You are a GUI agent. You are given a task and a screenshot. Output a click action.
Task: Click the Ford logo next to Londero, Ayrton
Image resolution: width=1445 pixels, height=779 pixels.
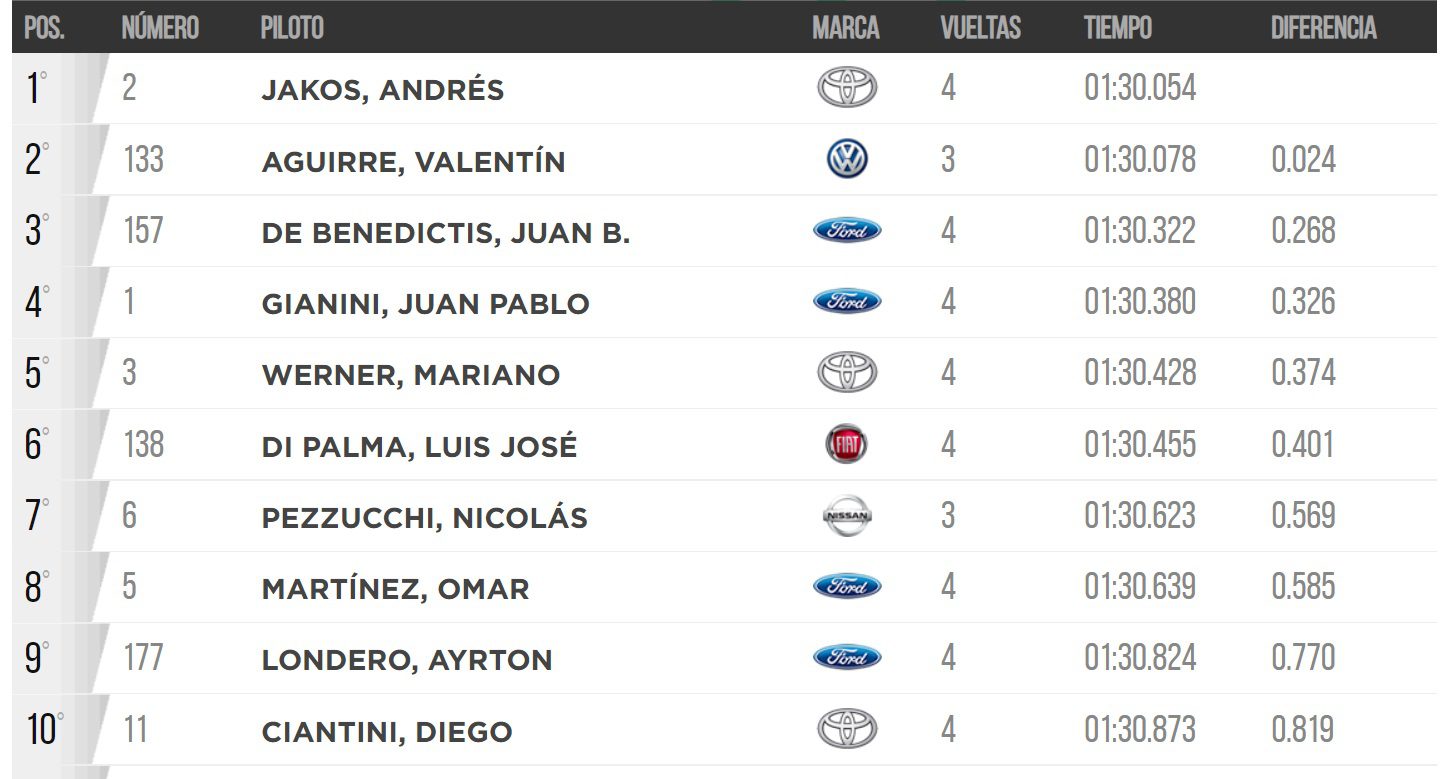[x=846, y=657]
